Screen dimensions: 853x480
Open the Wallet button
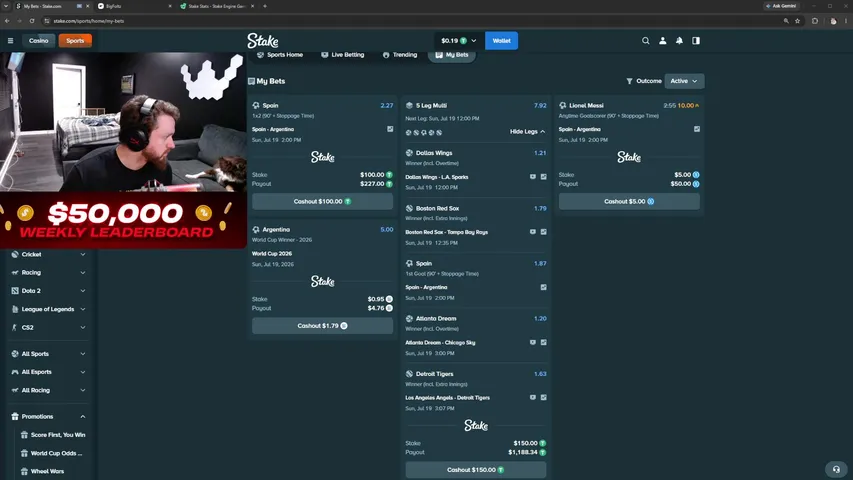501,41
